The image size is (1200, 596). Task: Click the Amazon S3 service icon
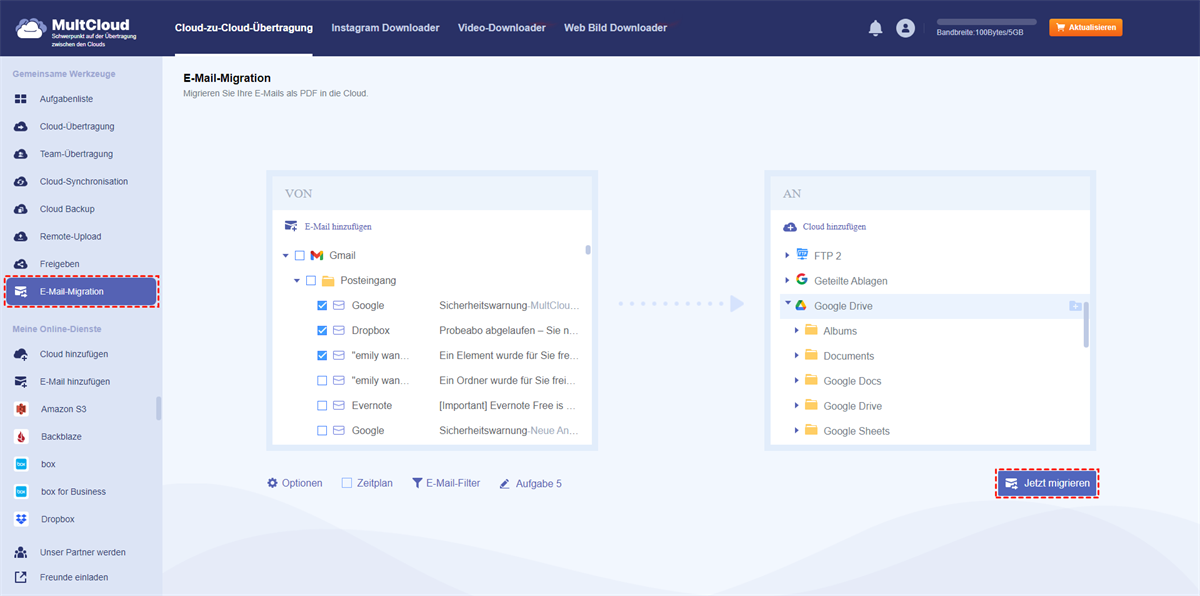(x=21, y=409)
